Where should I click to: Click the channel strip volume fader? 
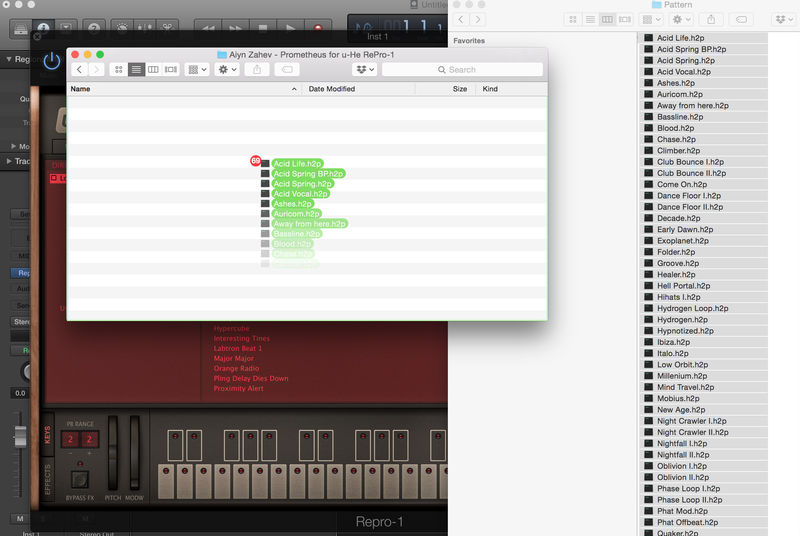coord(20,437)
